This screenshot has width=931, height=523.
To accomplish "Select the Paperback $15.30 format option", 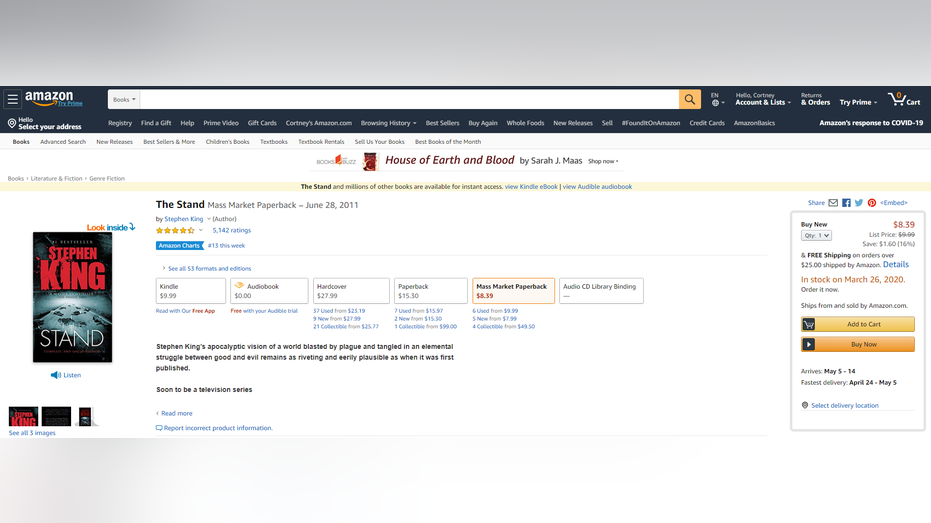I will tap(430, 291).
